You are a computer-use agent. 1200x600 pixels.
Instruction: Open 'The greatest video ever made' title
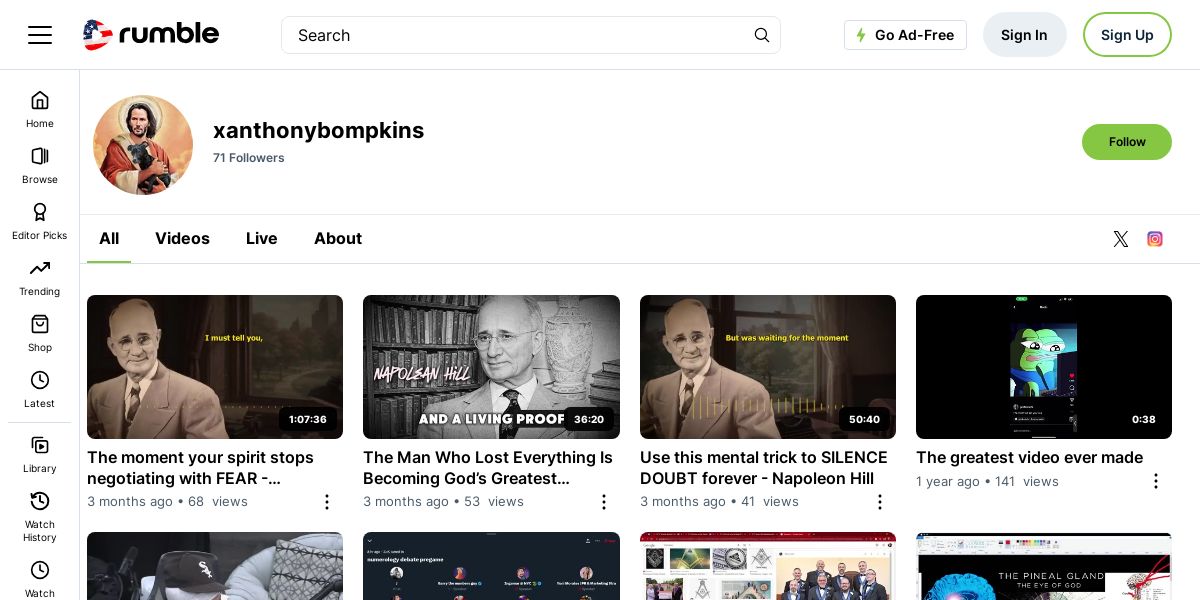pyautogui.click(x=1029, y=458)
